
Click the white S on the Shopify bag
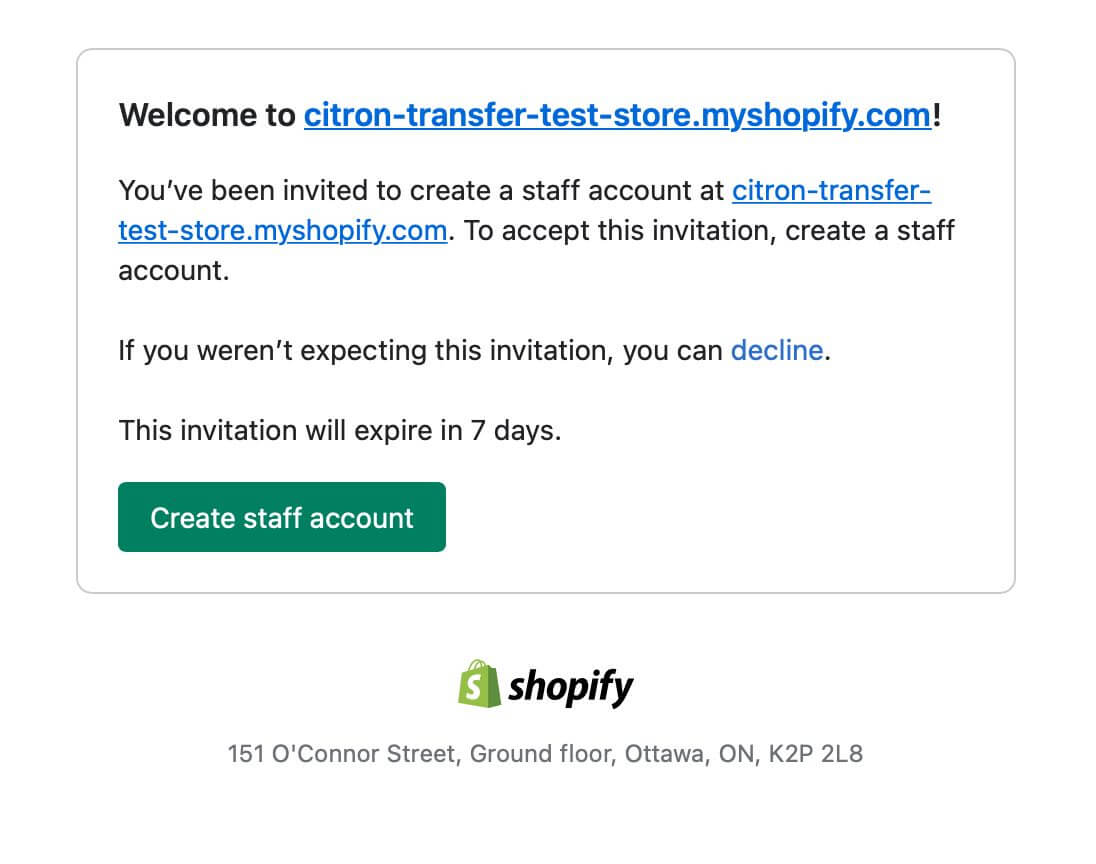point(474,686)
